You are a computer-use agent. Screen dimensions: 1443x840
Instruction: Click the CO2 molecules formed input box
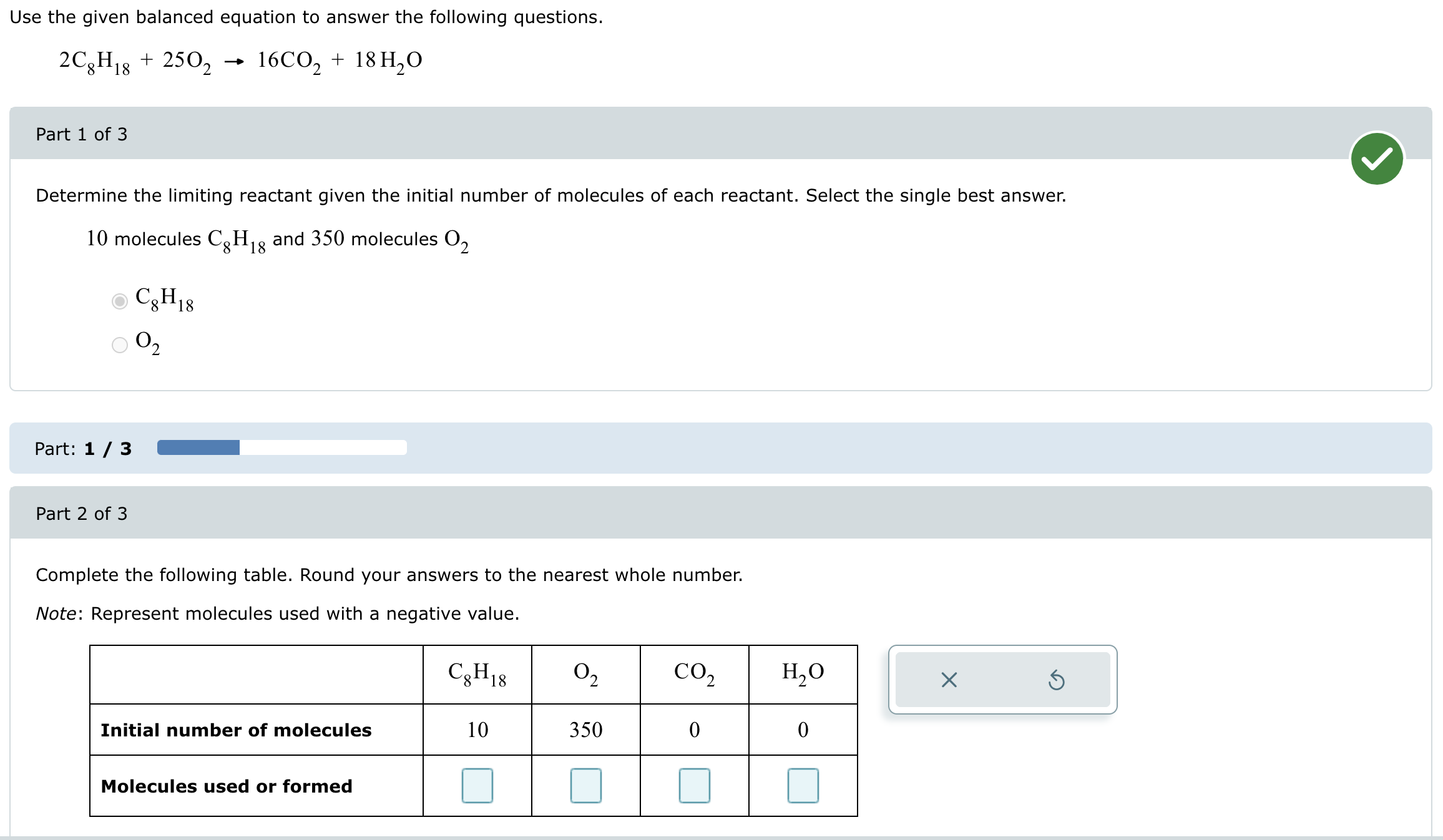pos(694,786)
